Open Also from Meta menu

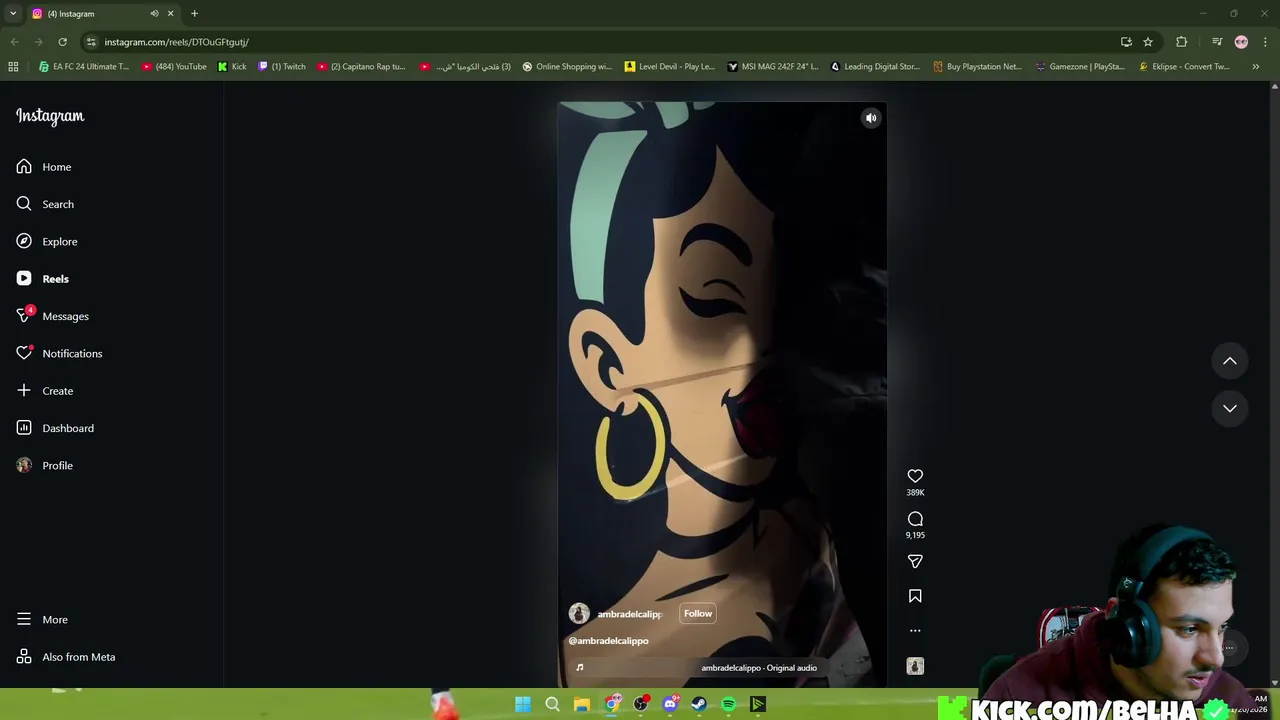66,657
